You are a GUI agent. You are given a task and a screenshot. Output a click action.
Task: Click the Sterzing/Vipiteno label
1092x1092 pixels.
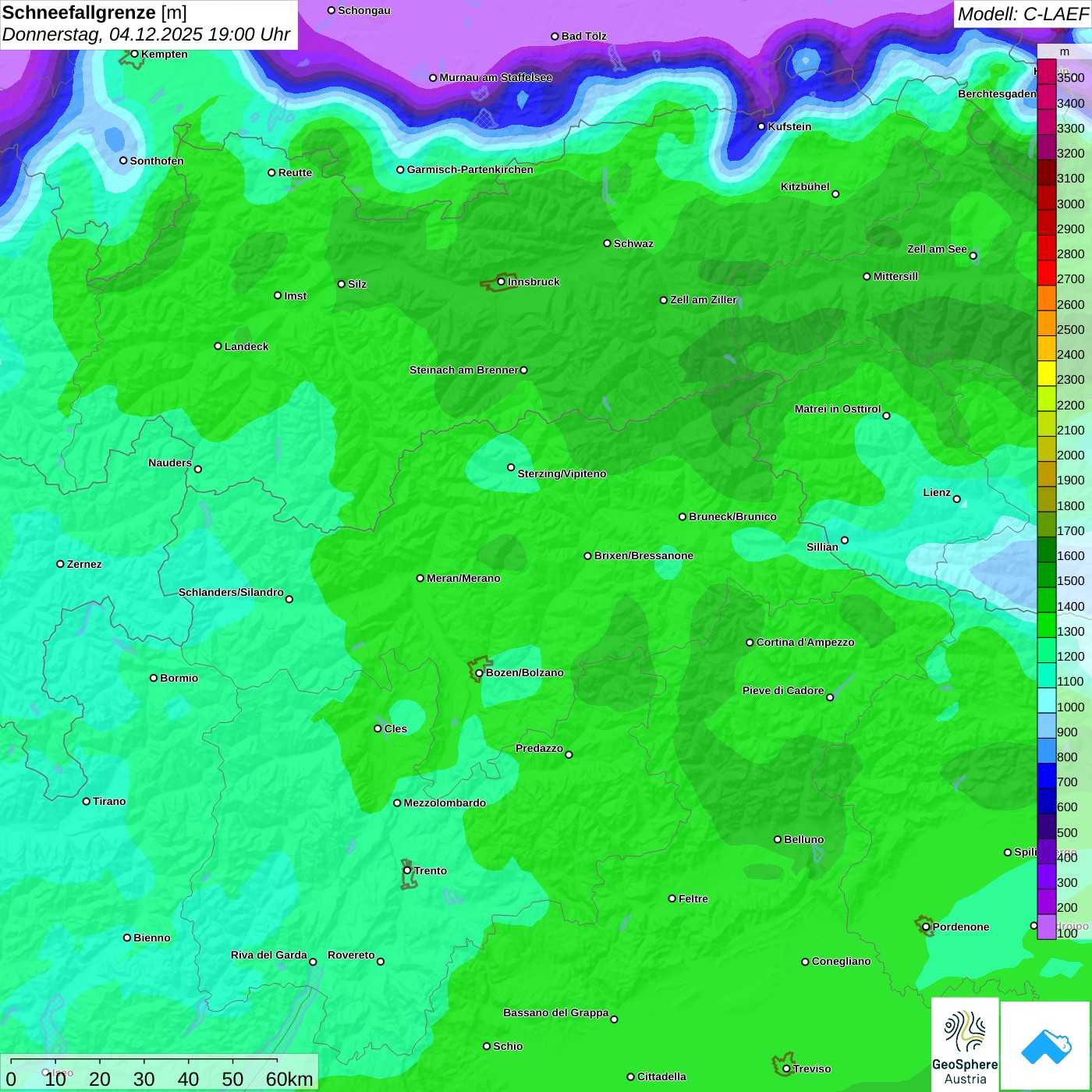562,473
